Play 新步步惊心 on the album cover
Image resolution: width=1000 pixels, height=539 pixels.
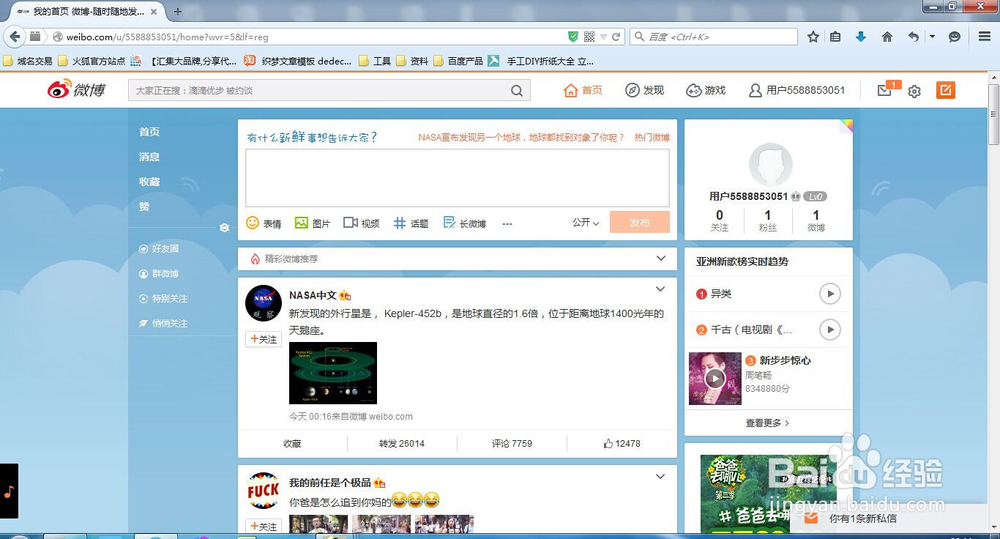tap(715, 379)
